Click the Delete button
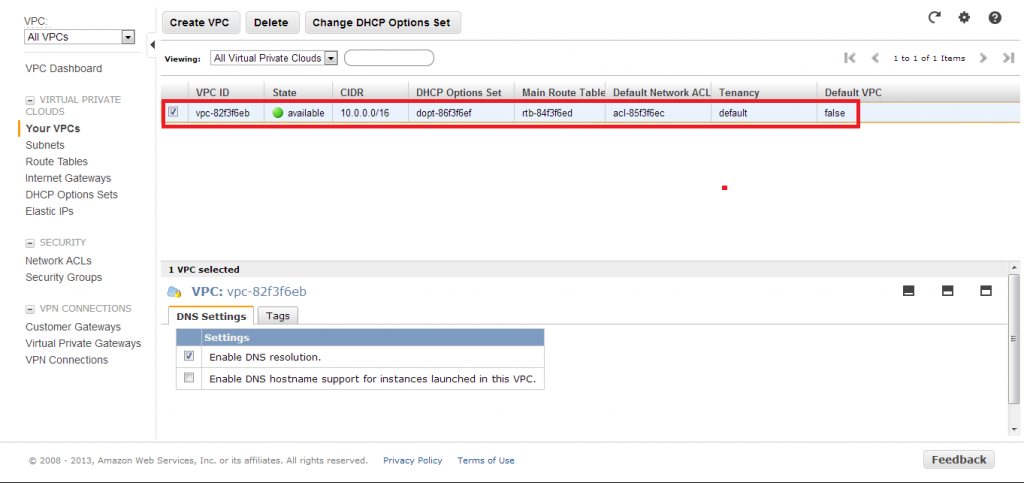 pyautogui.click(x=271, y=22)
